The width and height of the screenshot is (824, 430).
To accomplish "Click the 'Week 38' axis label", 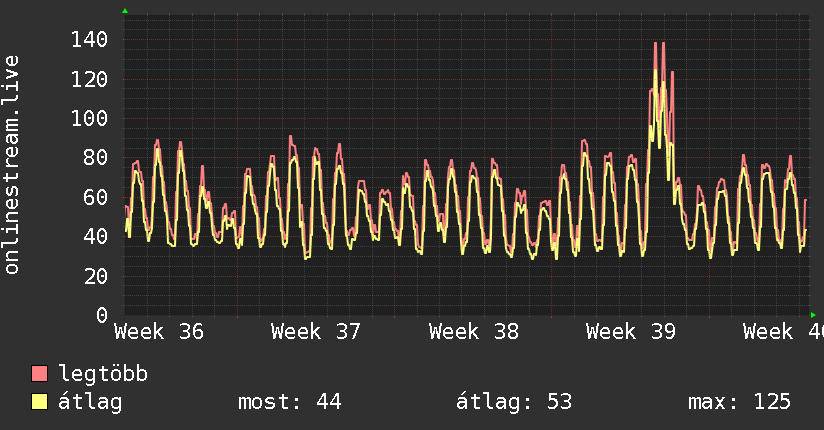I will point(473,332).
